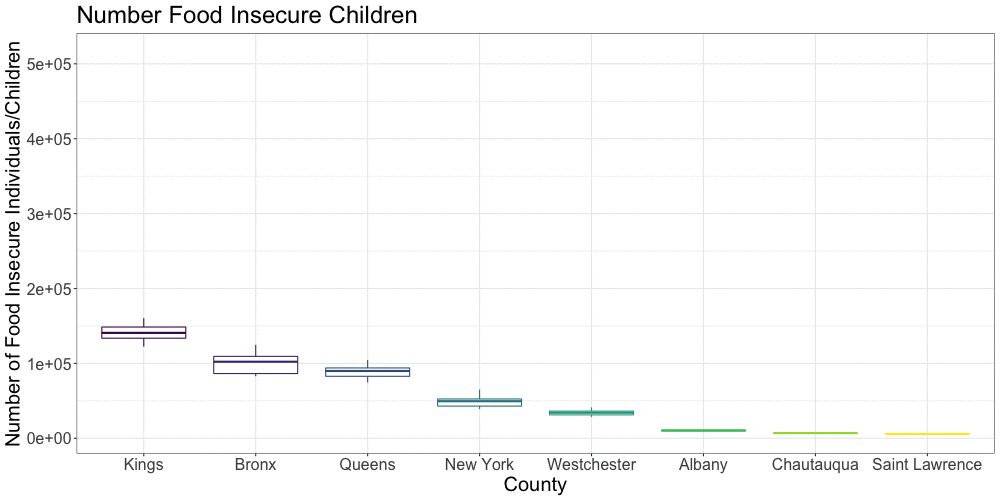Click the Kings x-axis tick label
Viewport: 1000px width, 500px height.
pos(144,464)
